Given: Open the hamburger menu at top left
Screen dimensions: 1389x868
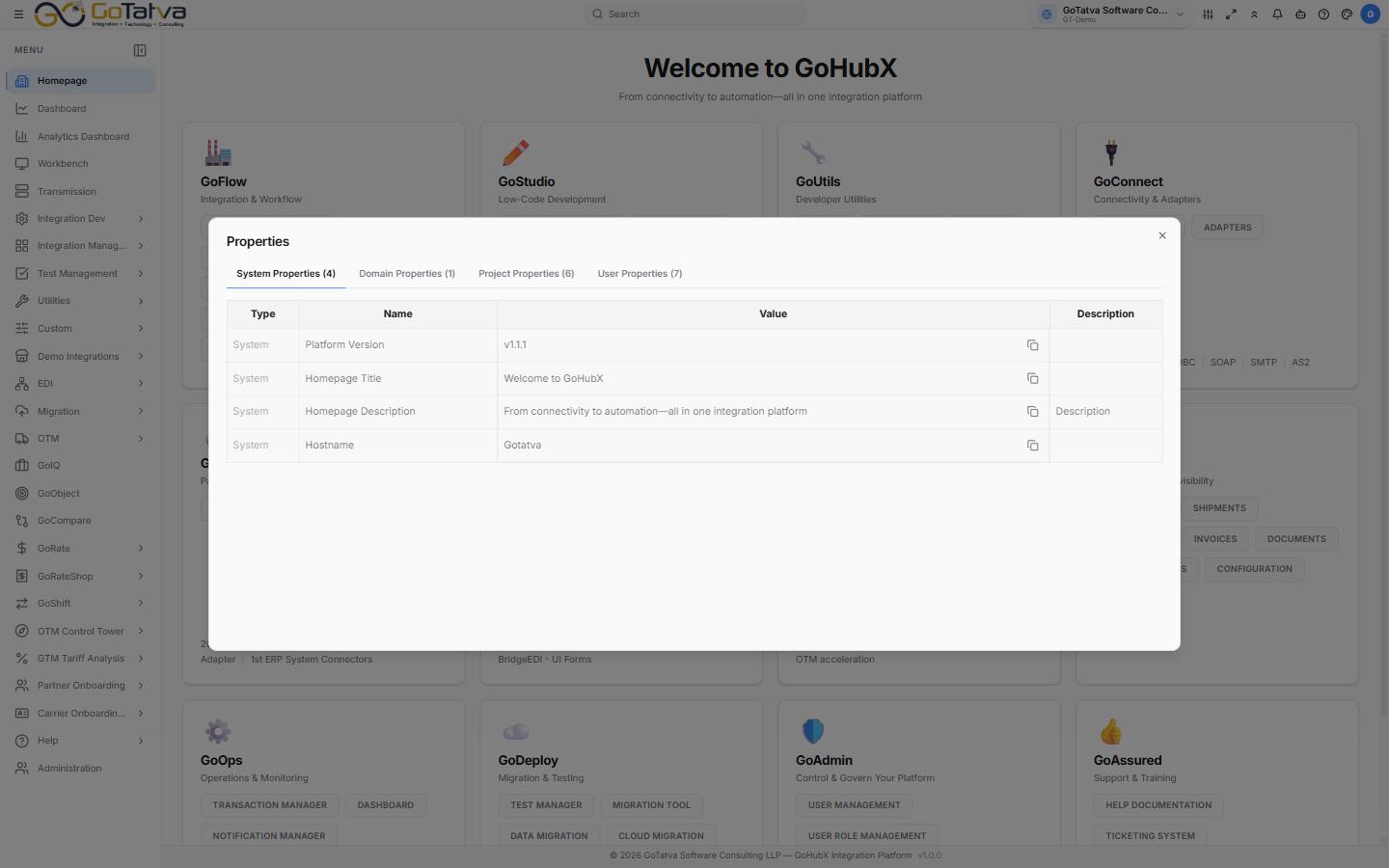Looking at the screenshot, I should (x=18, y=14).
